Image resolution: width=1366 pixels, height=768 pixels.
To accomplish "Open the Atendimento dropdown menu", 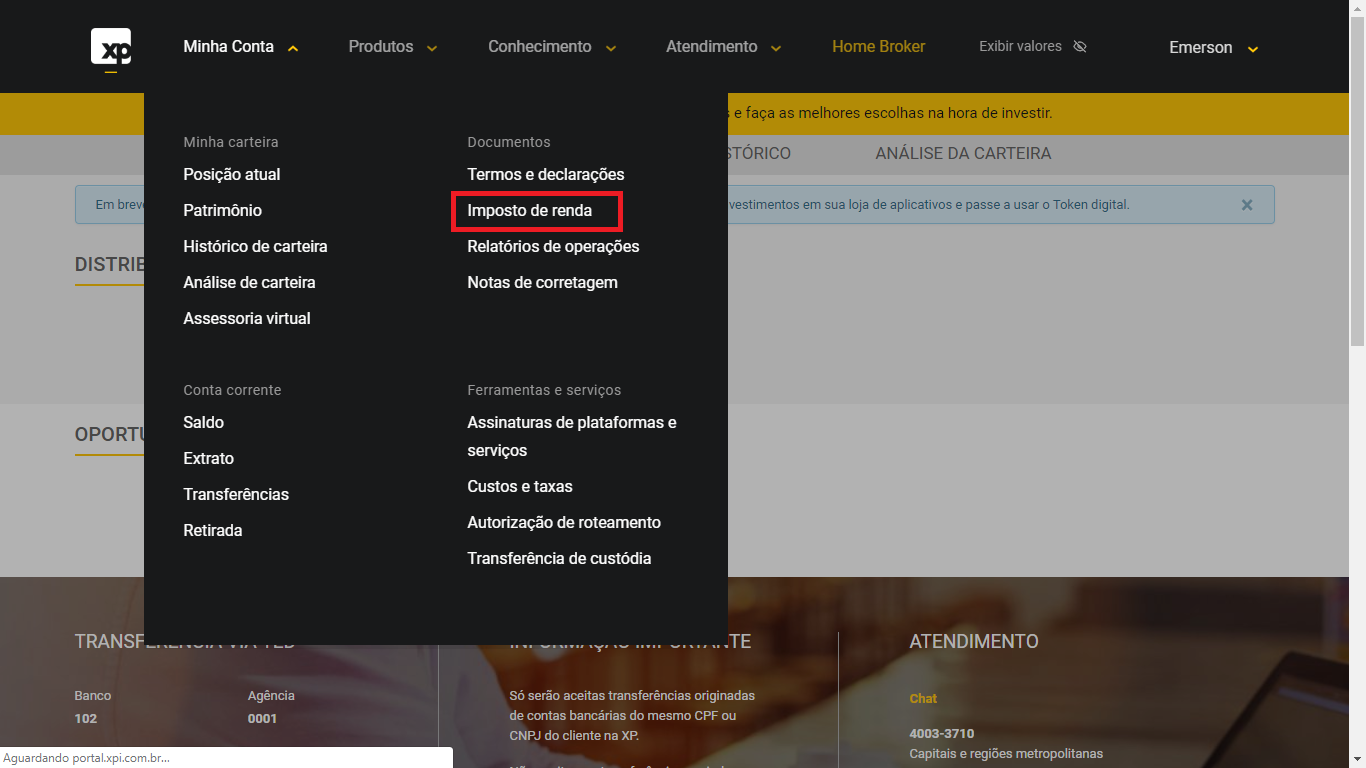I will point(723,47).
